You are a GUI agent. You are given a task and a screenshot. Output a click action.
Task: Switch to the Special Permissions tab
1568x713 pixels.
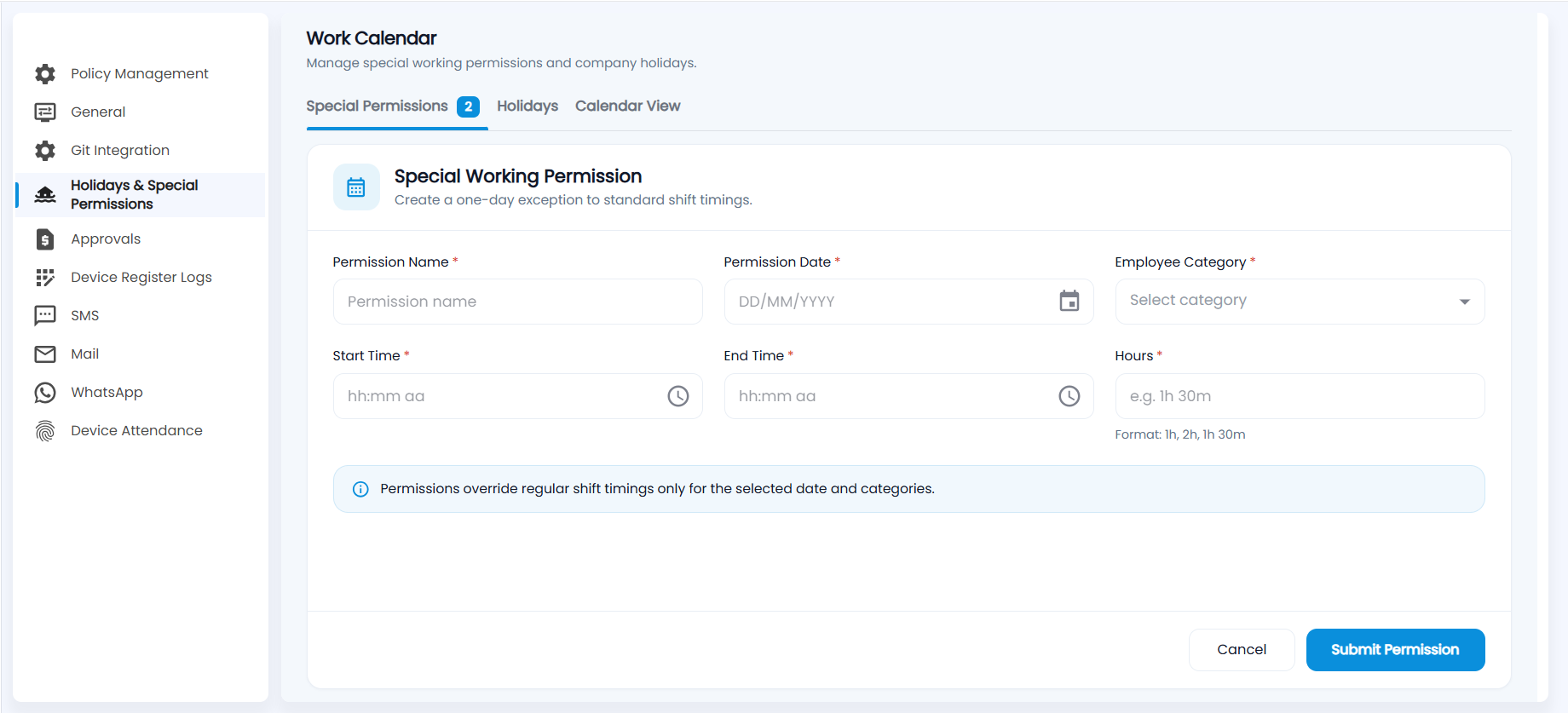[393, 106]
